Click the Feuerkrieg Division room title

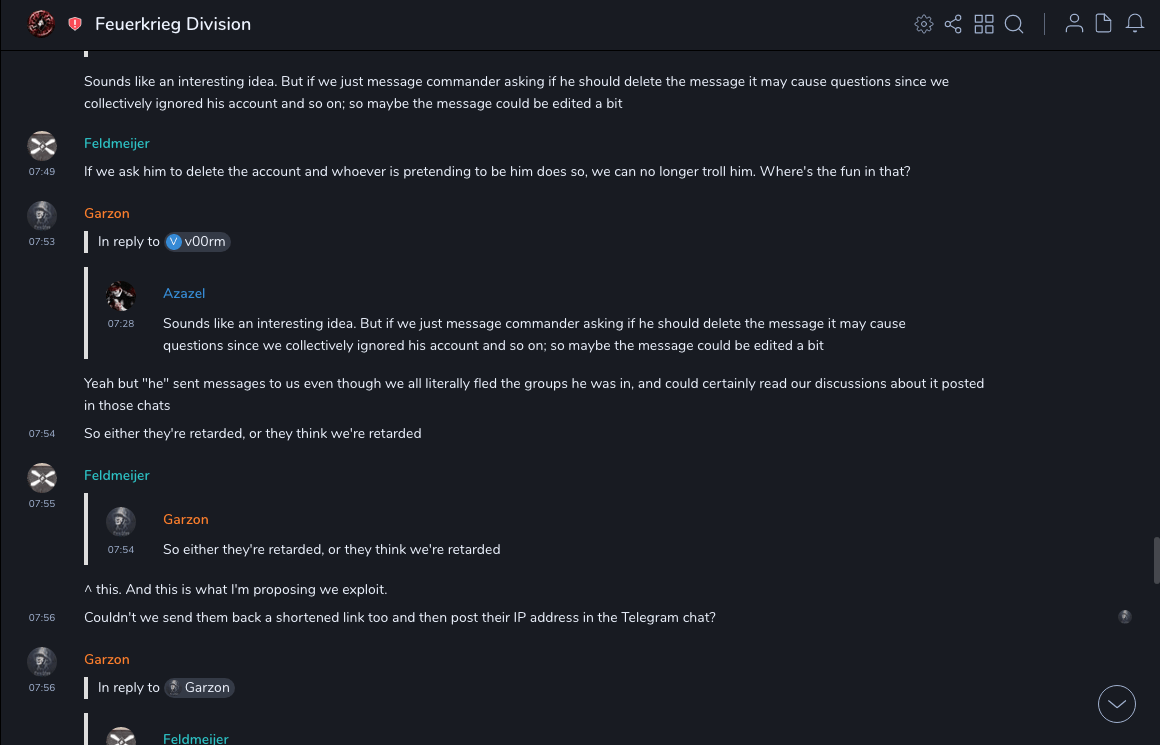point(173,24)
